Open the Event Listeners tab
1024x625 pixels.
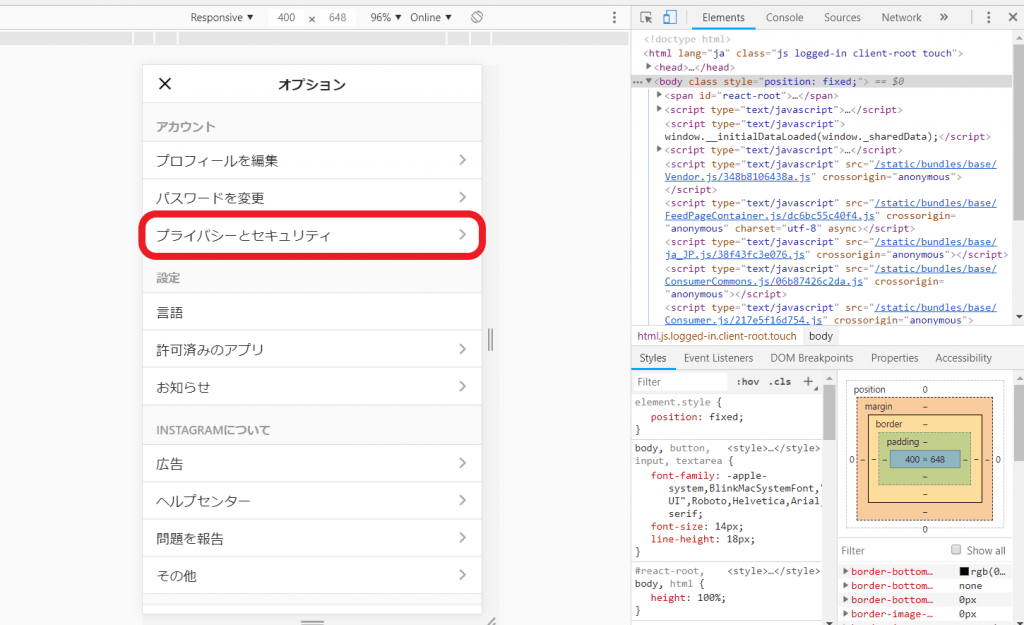coord(718,358)
